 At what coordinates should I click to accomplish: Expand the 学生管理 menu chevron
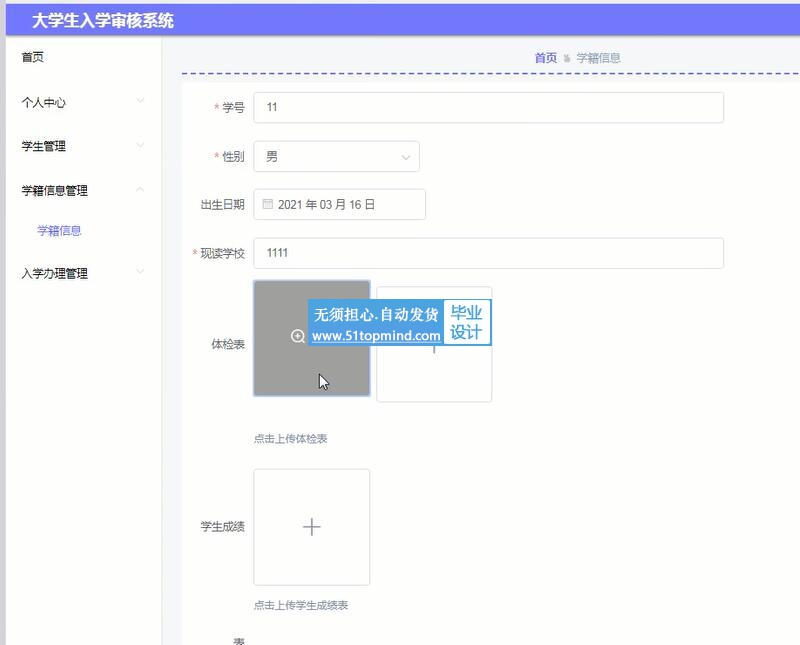140,145
